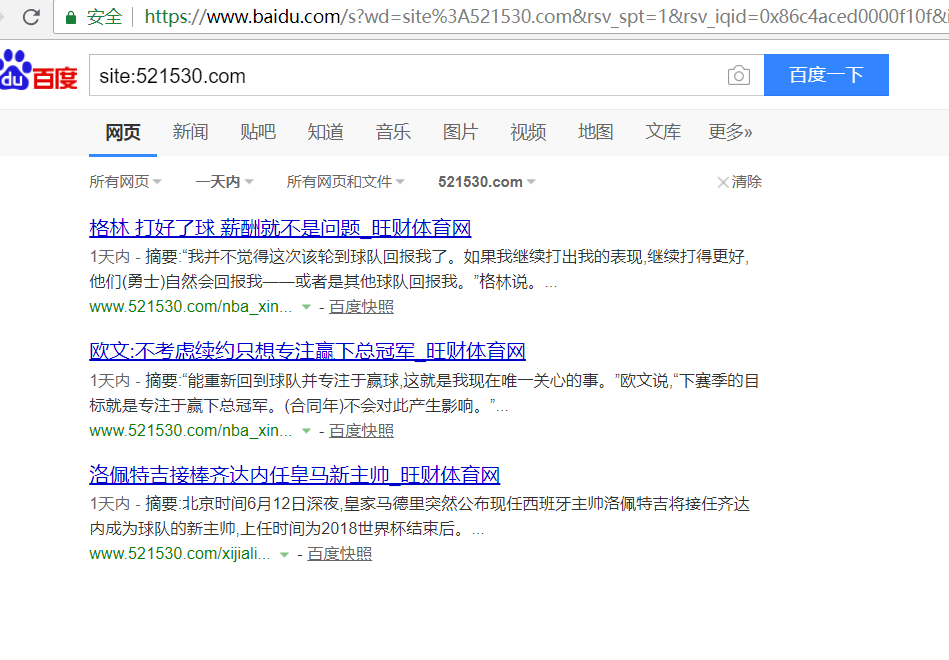Open camera image search icon
Viewport: 949px width, 660px height.
(x=738, y=76)
